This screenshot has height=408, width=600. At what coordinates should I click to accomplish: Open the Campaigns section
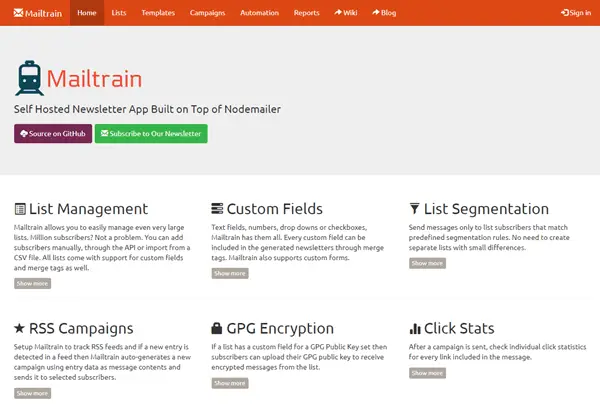pos(207,13)
